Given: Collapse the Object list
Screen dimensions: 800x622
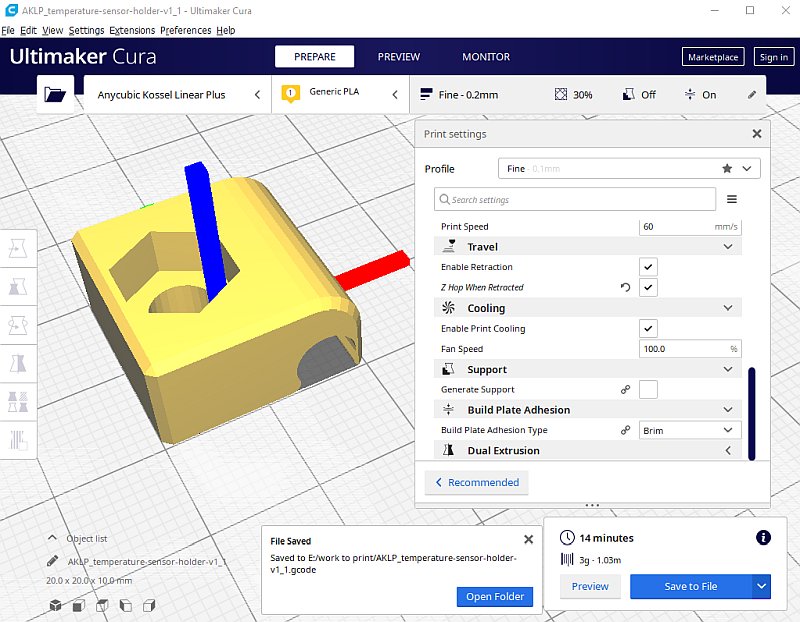Looking at the screenshot, I should 52,538.
